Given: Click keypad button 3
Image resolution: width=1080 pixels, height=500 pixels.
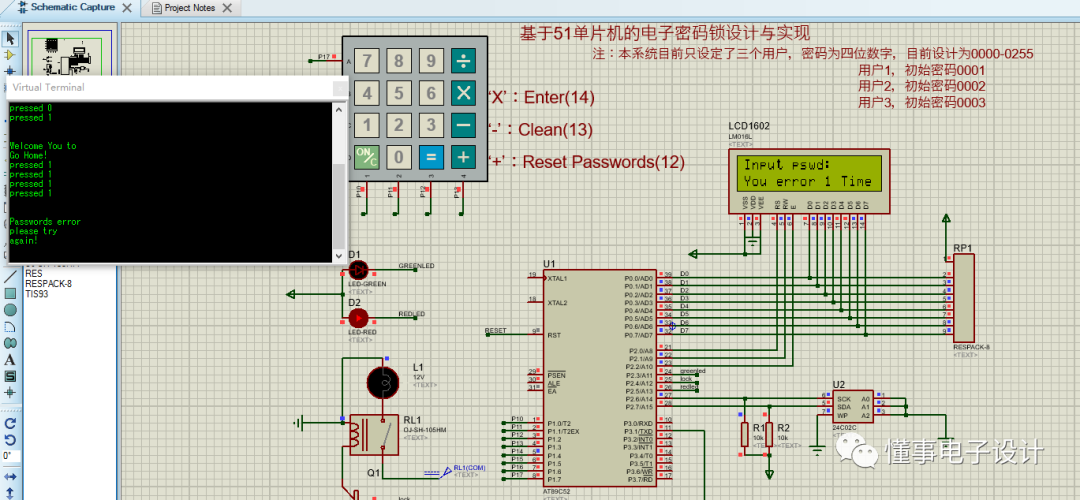Looking at the screenshot, I should [x=431, y=125].
